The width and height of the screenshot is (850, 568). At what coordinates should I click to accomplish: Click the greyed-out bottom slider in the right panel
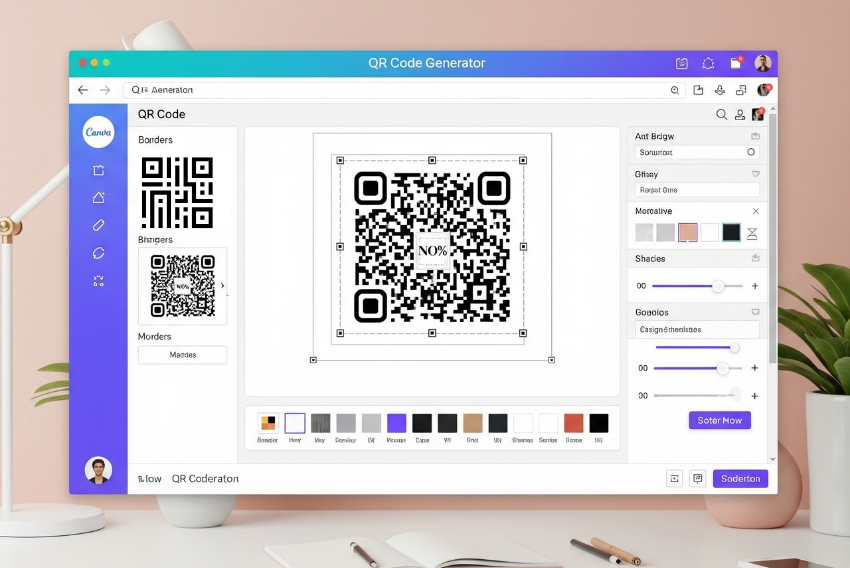click(x=697, y=396)
